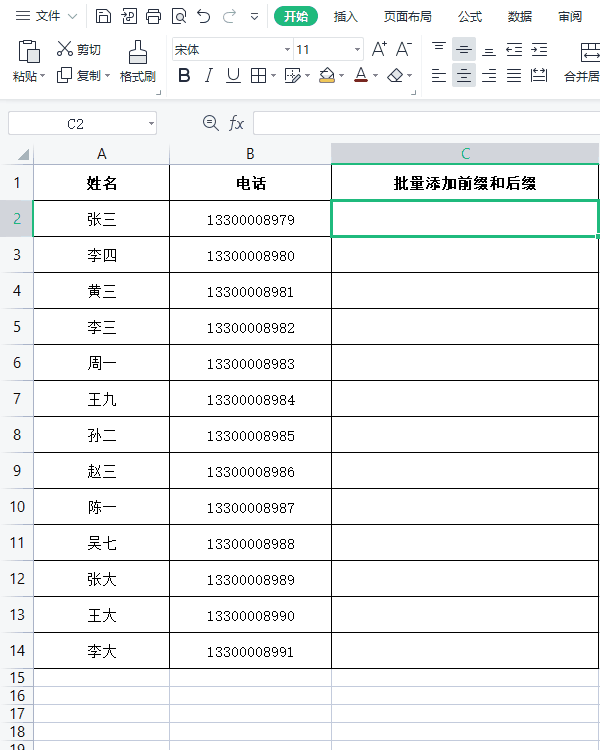
Task: Switch to the 插入 tab
Action: click(x=345, y=17)
